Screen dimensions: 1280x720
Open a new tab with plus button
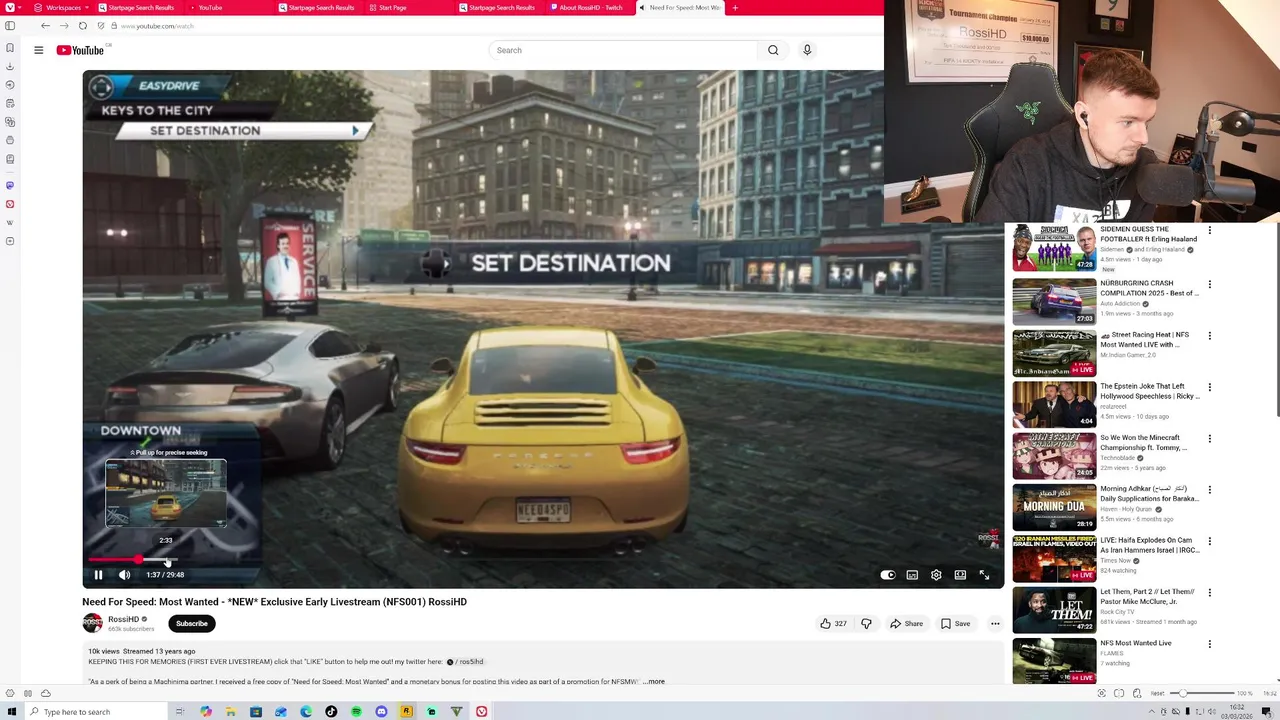pos(735,8)
